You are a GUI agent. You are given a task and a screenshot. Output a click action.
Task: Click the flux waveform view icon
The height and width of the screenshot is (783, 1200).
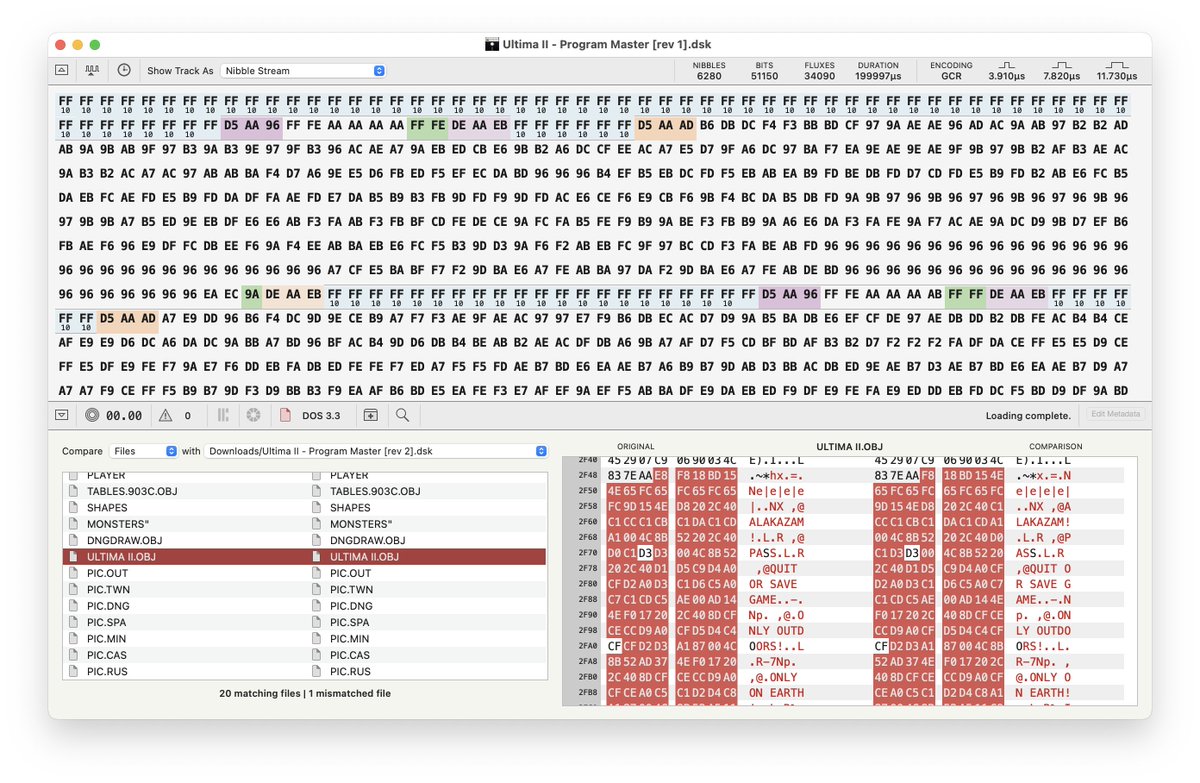(92, 71)
